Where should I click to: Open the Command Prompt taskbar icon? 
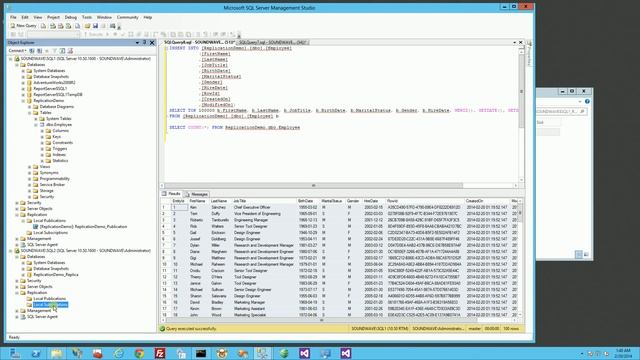(x=201, y=353)
